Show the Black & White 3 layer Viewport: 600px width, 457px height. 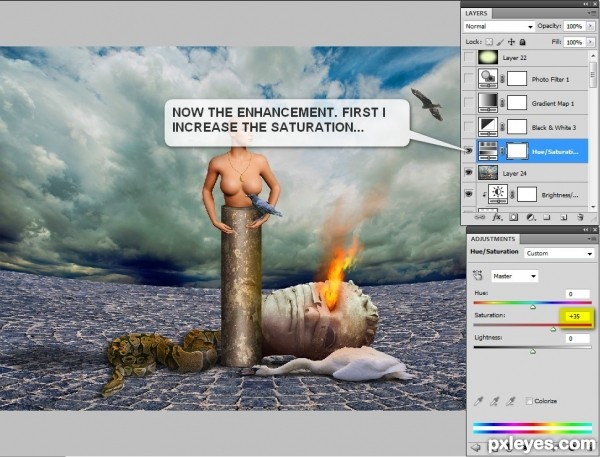click(469, 127)
